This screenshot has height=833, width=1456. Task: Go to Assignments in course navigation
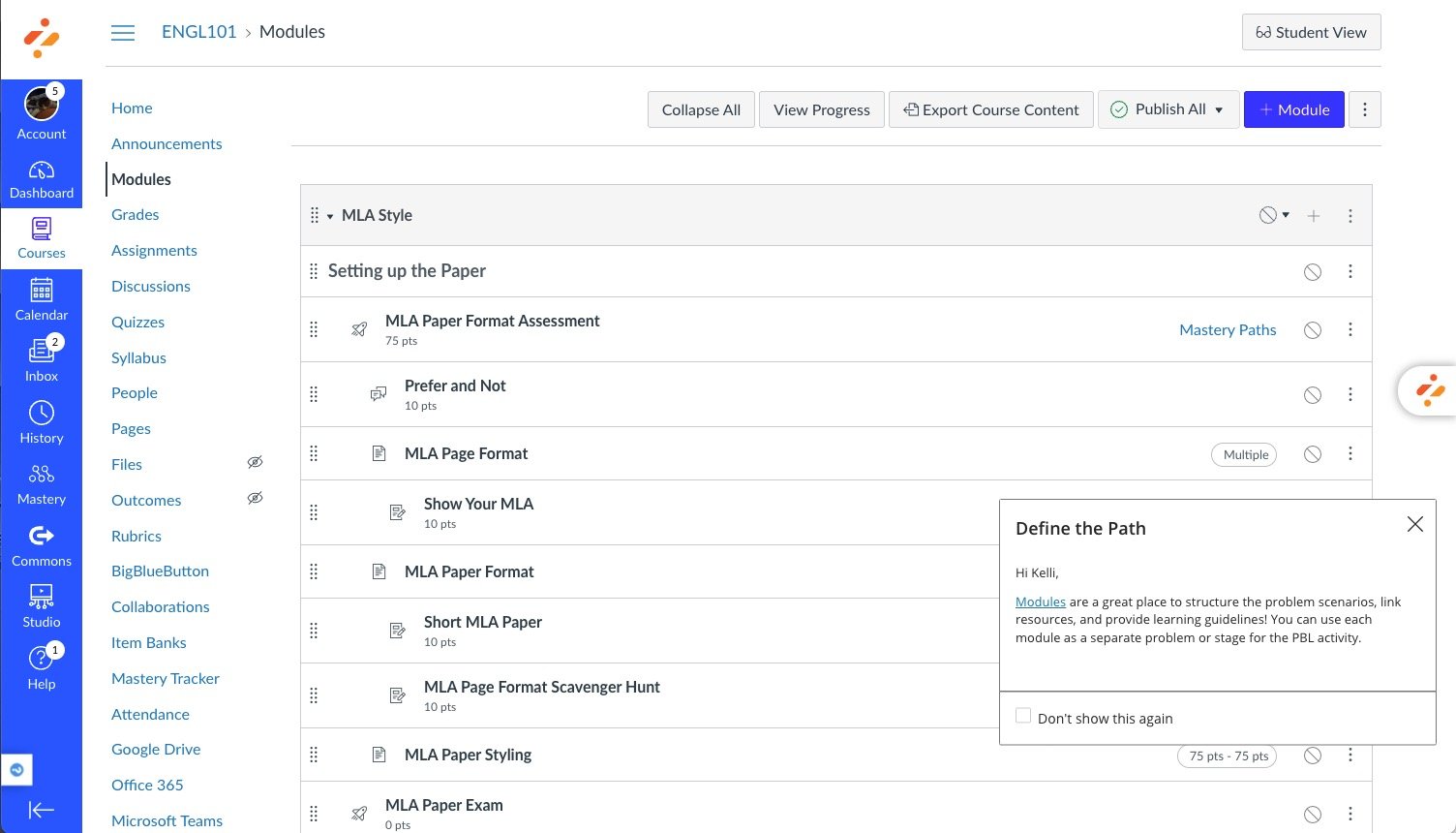coord(154,250)
